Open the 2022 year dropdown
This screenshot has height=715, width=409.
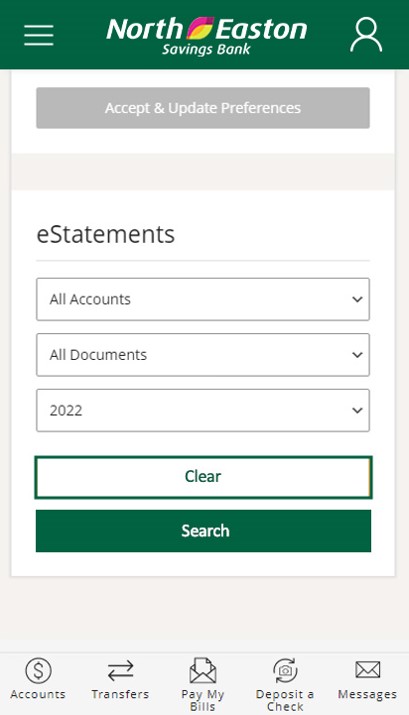[x=203, y=410]
